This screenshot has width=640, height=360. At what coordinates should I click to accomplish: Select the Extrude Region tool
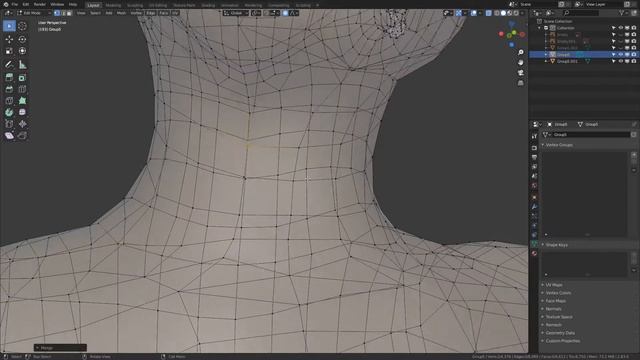9,78
